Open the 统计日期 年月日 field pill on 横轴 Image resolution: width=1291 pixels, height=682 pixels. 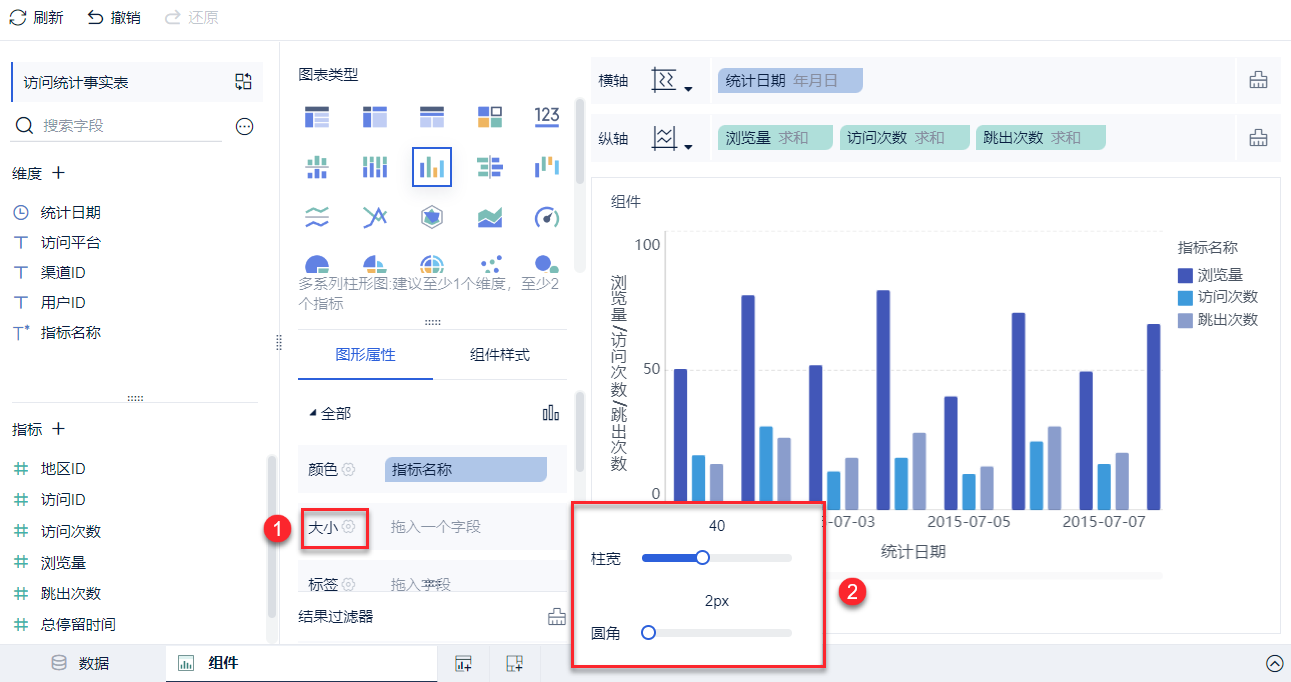coord(790,81)
